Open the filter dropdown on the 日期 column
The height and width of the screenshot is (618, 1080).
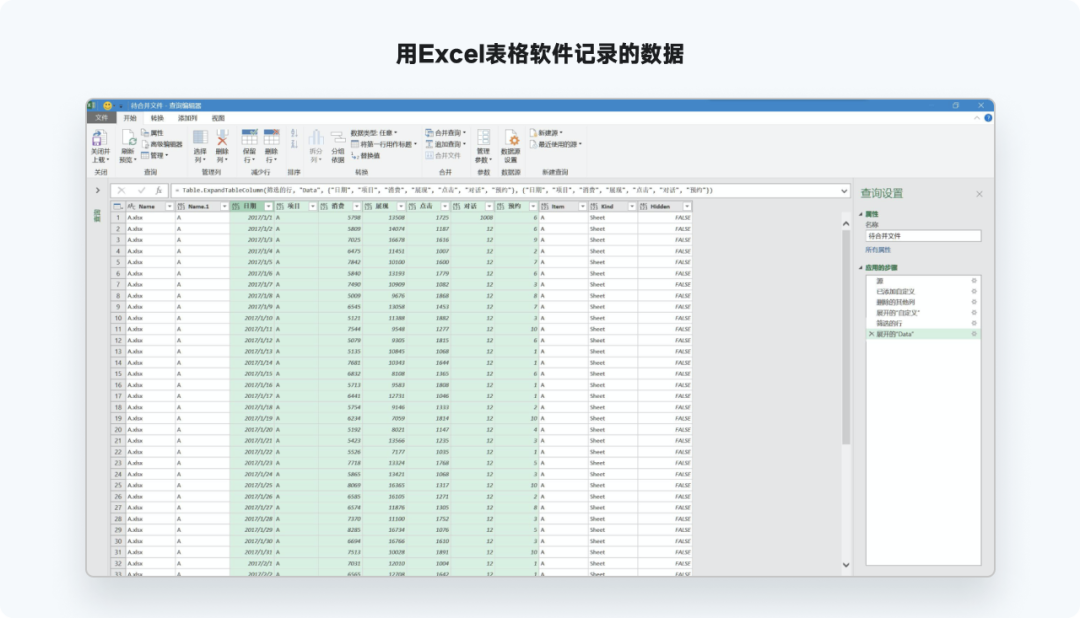[x=268, y=206]
